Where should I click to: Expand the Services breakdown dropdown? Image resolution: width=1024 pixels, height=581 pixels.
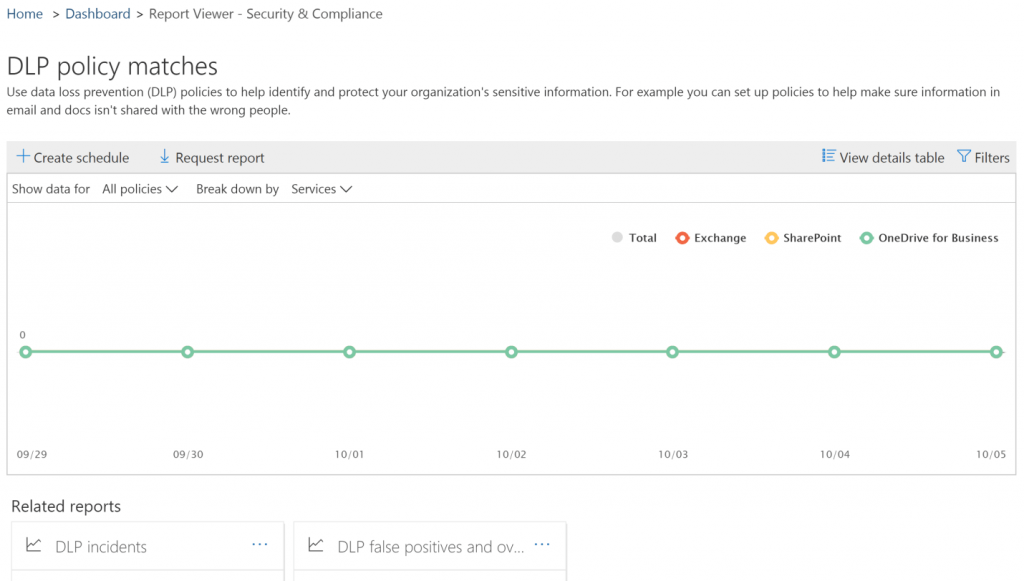pos(321,188)
